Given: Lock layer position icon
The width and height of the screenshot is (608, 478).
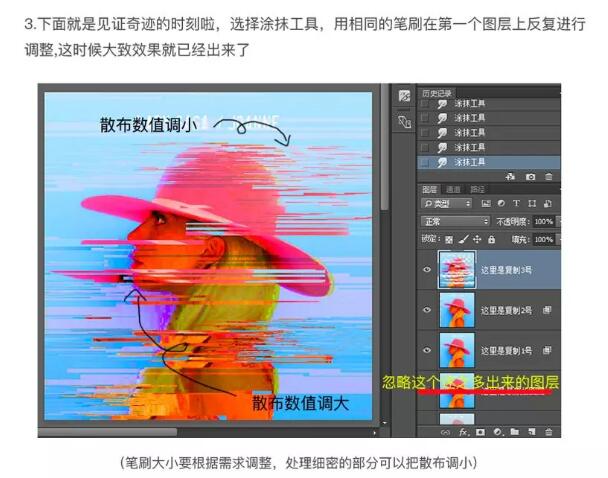Looking at the screenshot, I should (x=477, y=240).
